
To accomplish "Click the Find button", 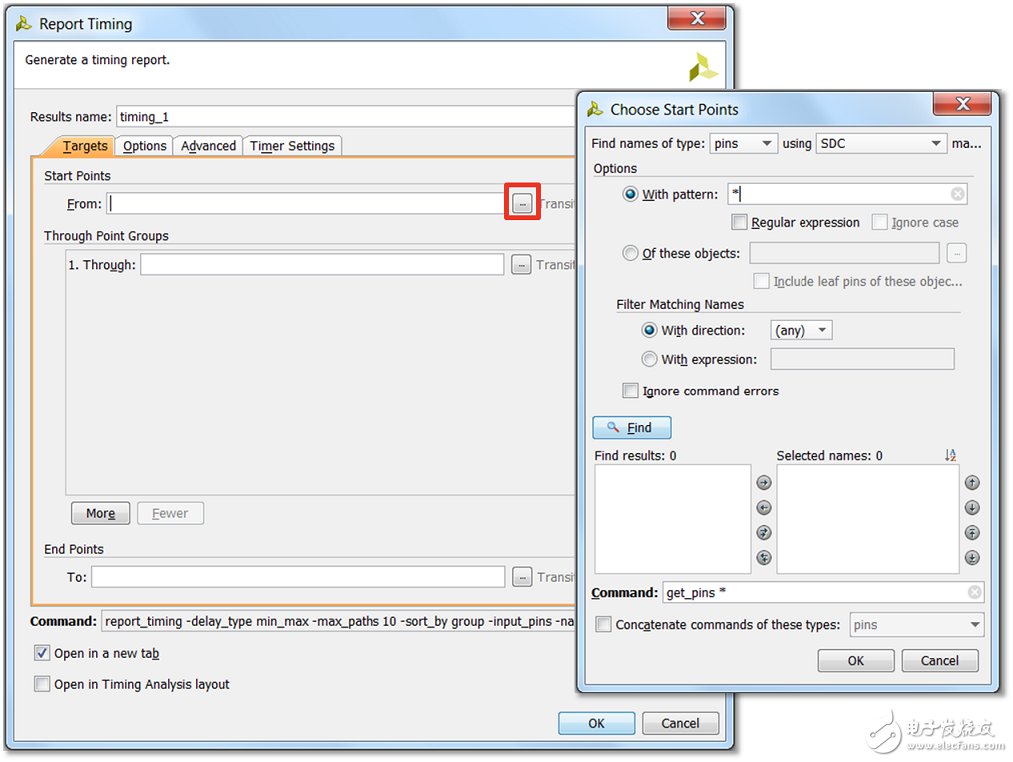I will point(631,427).
